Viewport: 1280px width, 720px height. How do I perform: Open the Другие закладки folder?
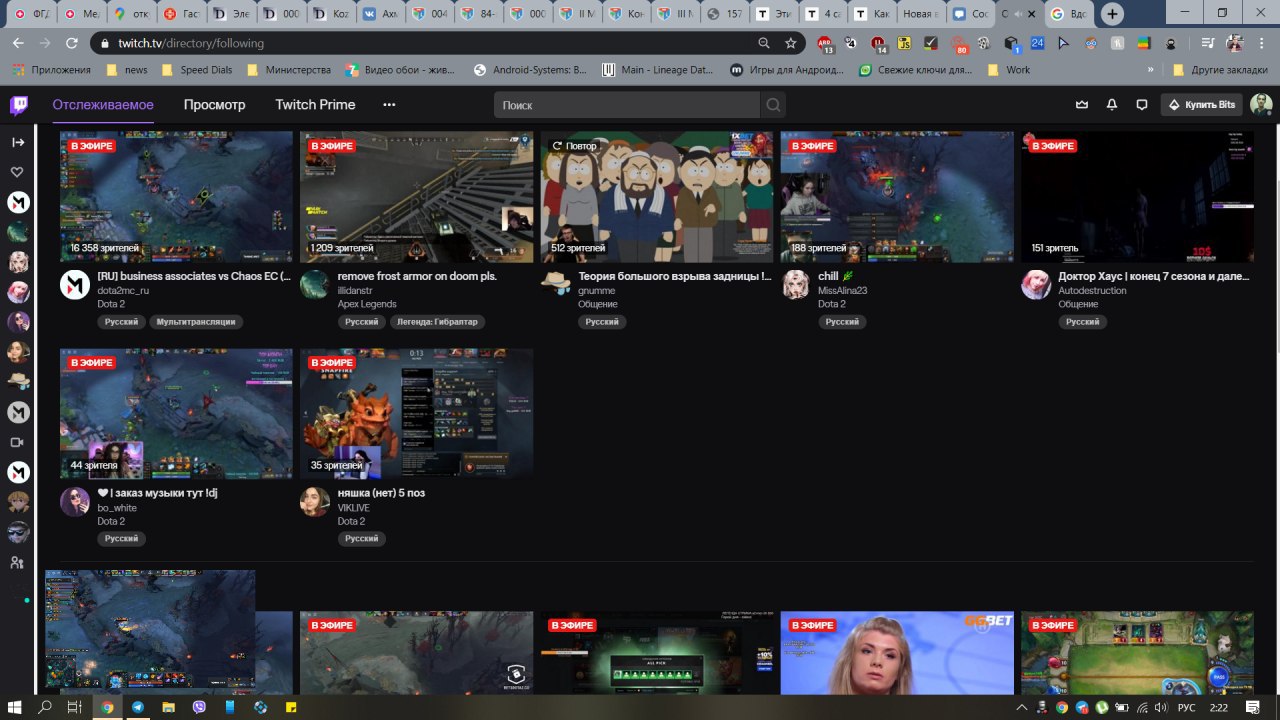pos(1220,70)
